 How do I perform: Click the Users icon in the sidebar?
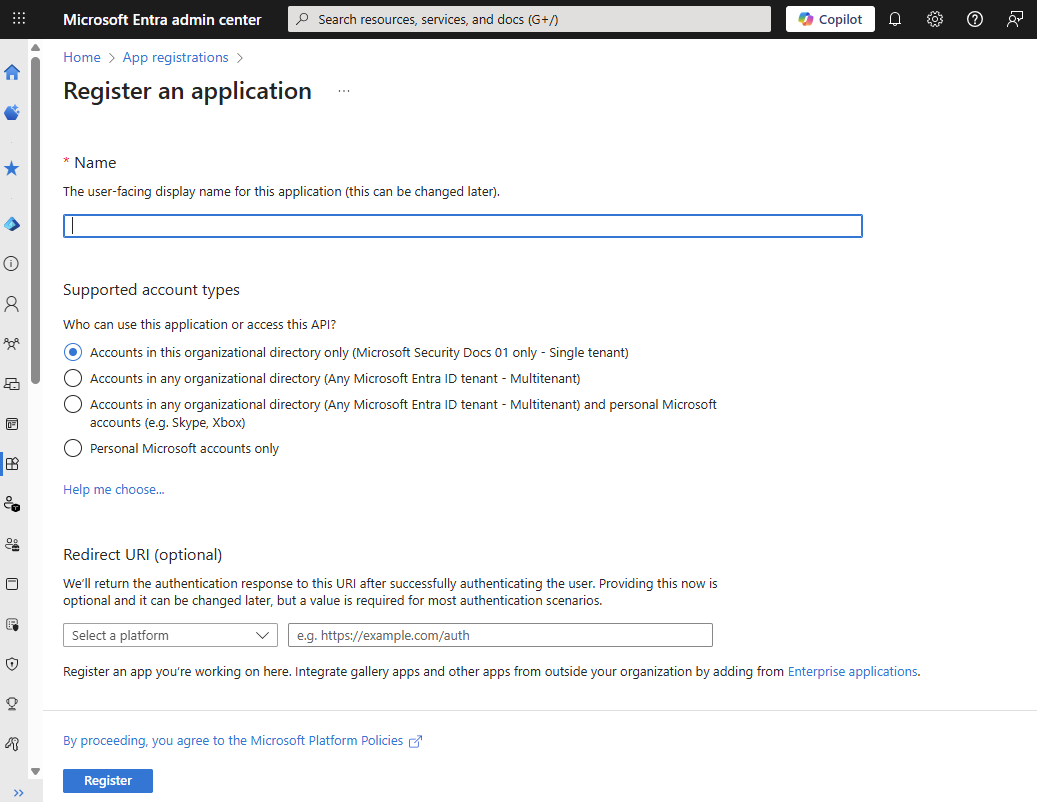tap(12, 304)
